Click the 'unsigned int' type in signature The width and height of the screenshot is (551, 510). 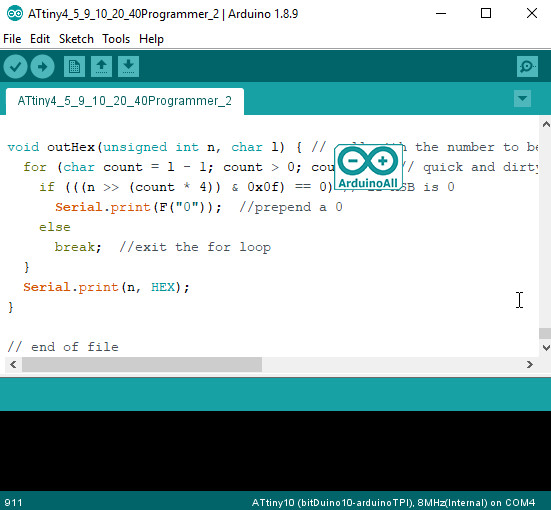tap(151, 147)
